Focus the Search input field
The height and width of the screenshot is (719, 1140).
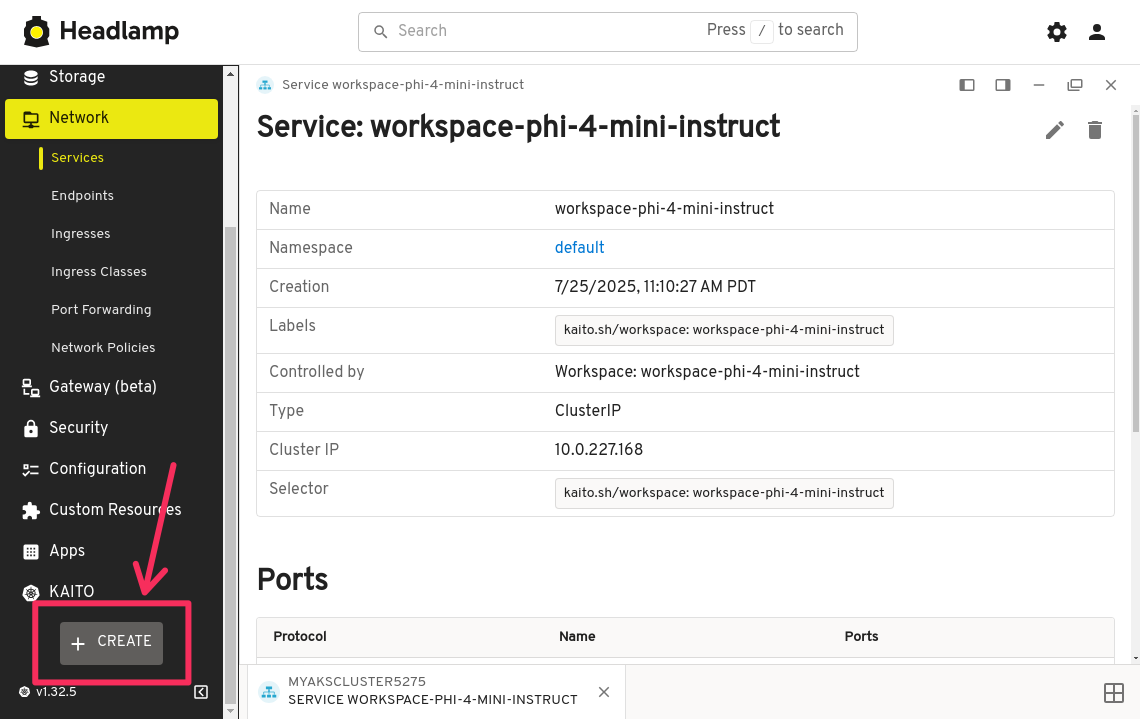click(x=540, y=31)
